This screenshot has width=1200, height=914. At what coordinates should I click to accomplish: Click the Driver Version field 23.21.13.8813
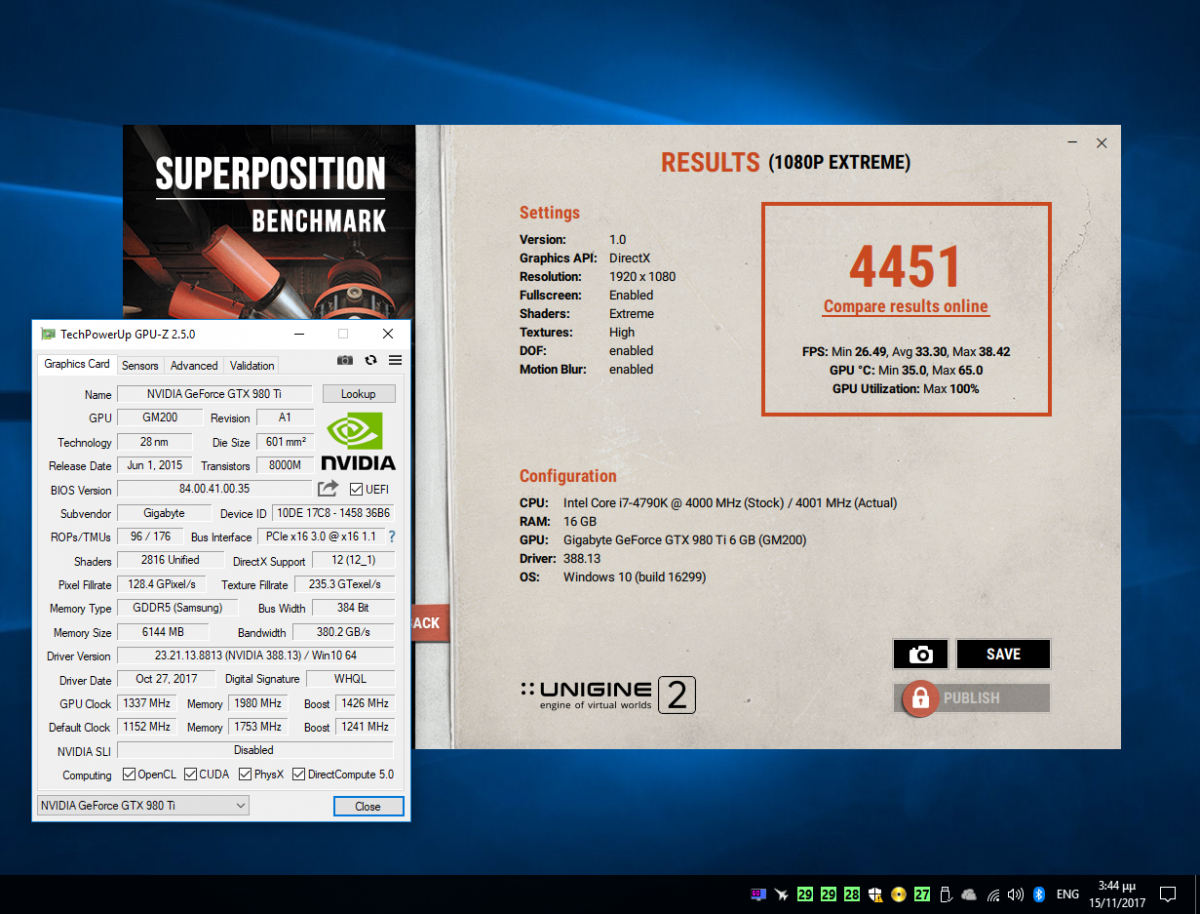tap(255, 656)
